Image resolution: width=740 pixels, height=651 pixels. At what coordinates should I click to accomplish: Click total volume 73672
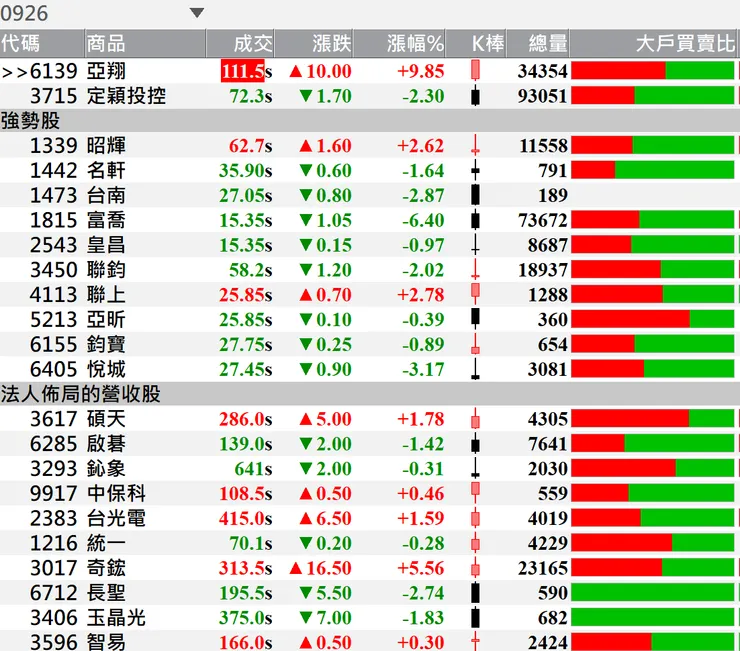(x=543, y=220)
